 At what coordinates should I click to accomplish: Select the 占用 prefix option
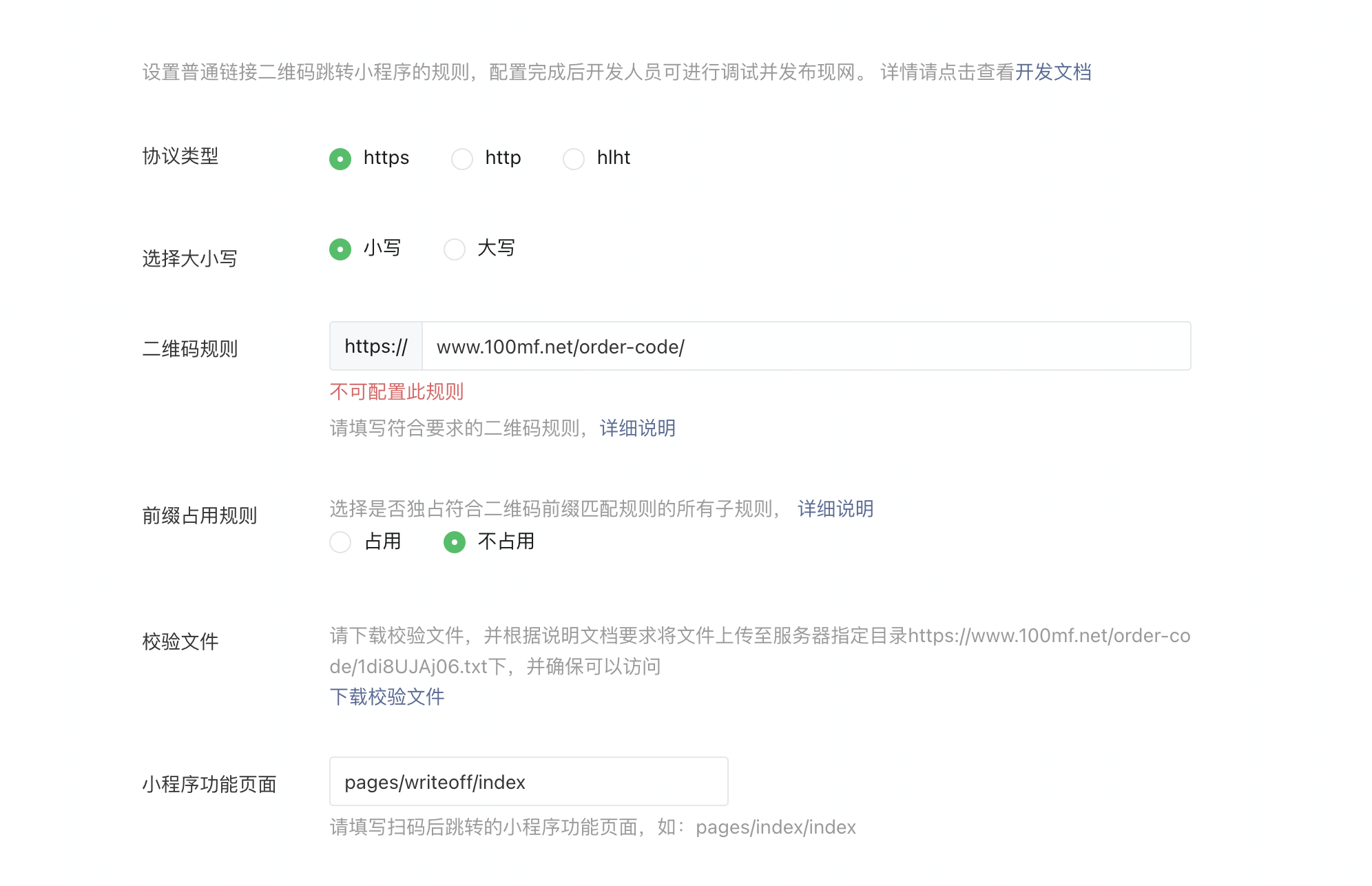coord(340,542)
